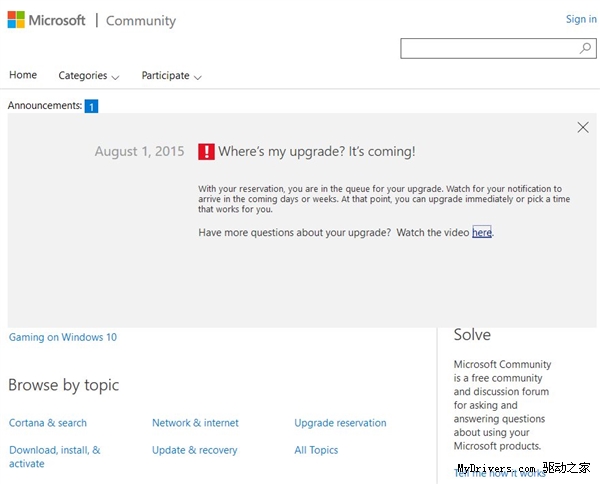Open Gaming on Windows 10 link
The width and height of the screenshot is (600, 484).
[x=63, y=337]
